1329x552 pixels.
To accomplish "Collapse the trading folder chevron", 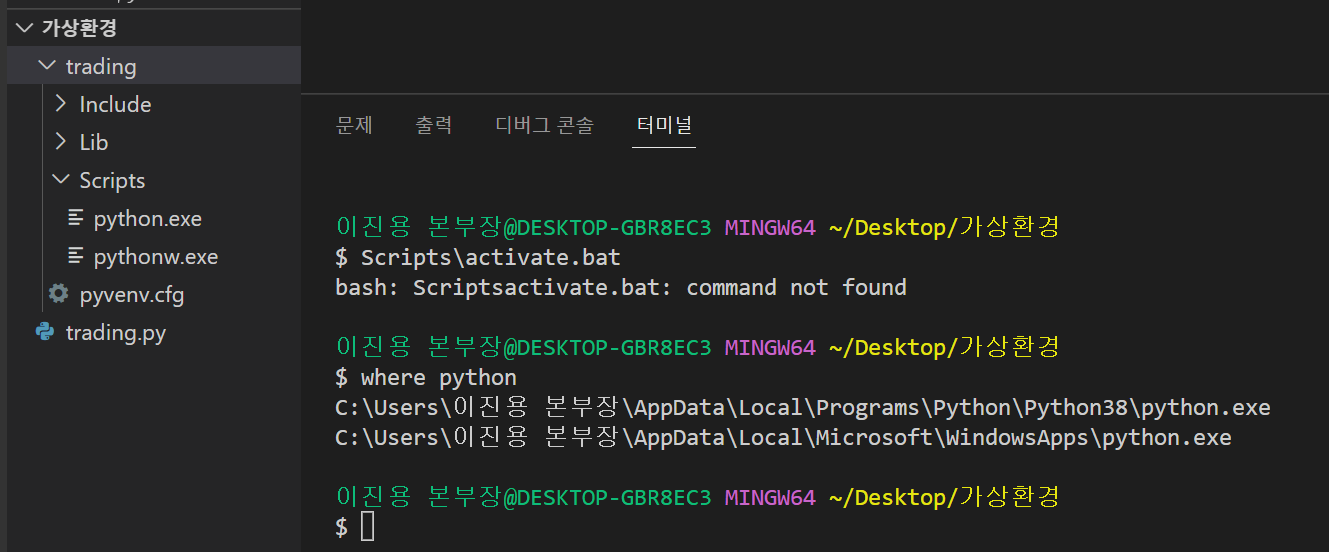I will point(46,66).
